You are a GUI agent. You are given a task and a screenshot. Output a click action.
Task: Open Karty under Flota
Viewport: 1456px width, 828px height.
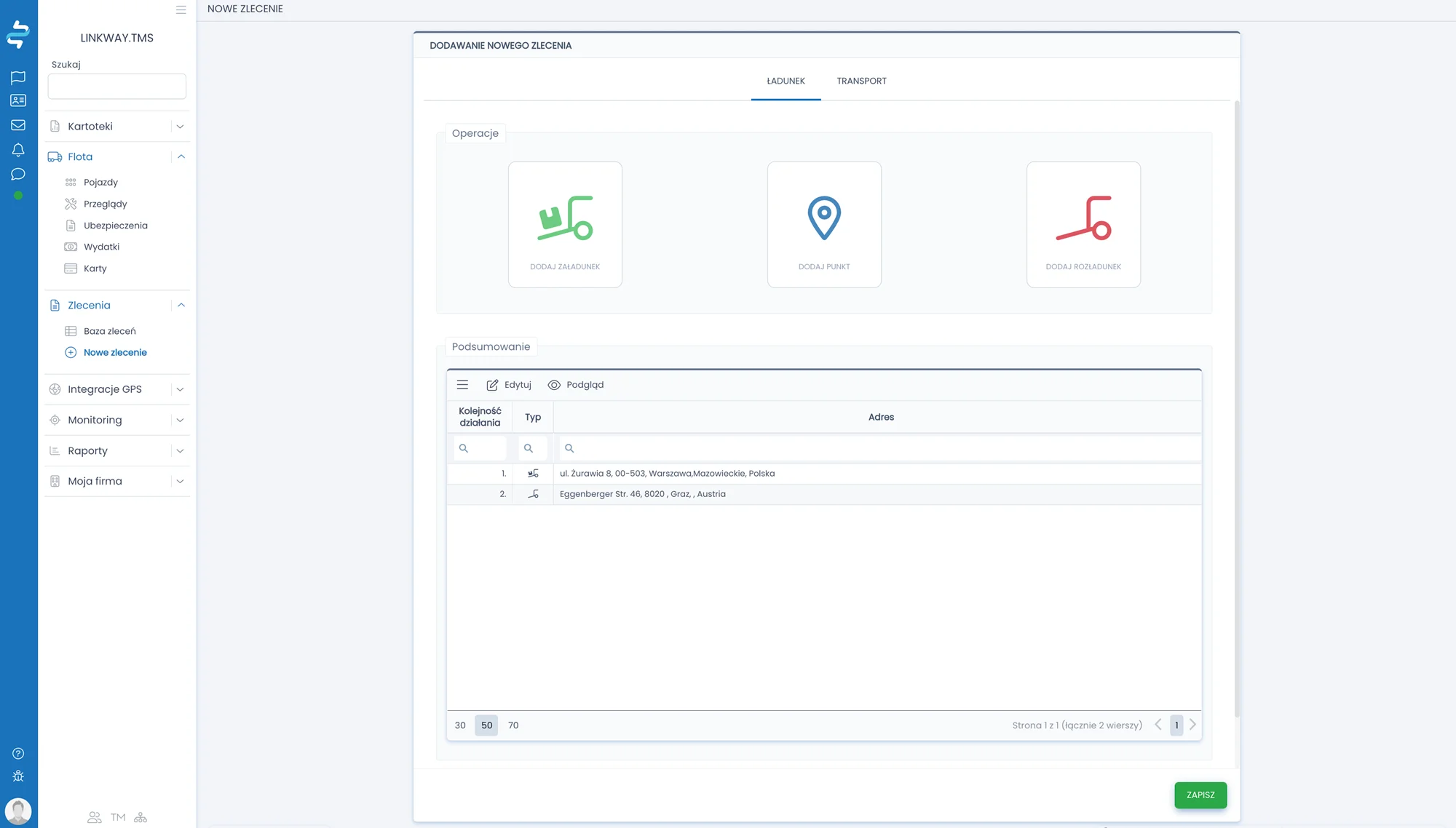(95, 268)
